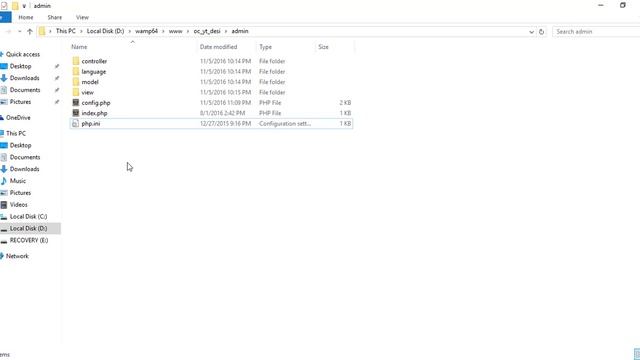The width and height of the screenshot is (640, 360).
Task: Click index.php size '1 KB' cell
Action: pos(345,113)
